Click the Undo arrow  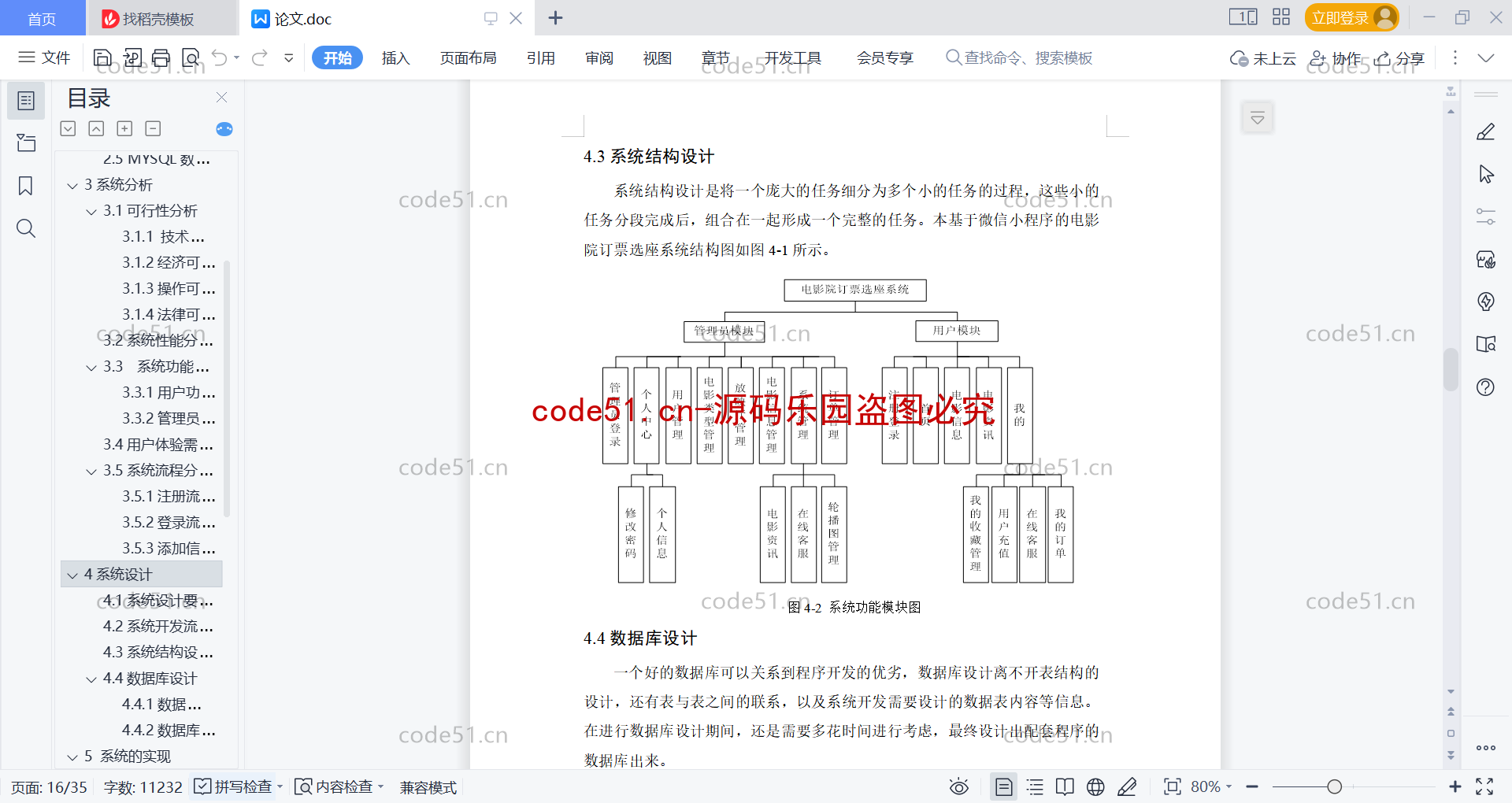(x=220, y=57)
